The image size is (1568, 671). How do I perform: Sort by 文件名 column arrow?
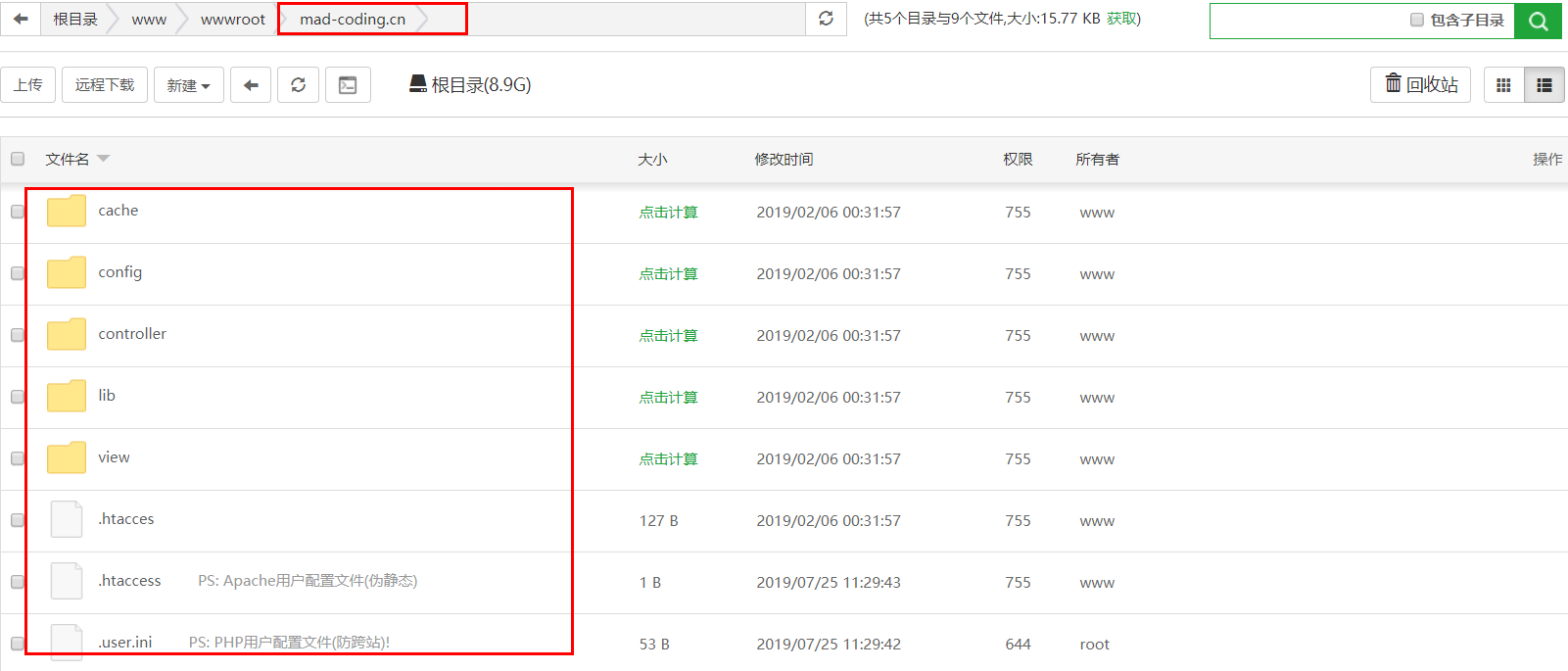104,159
